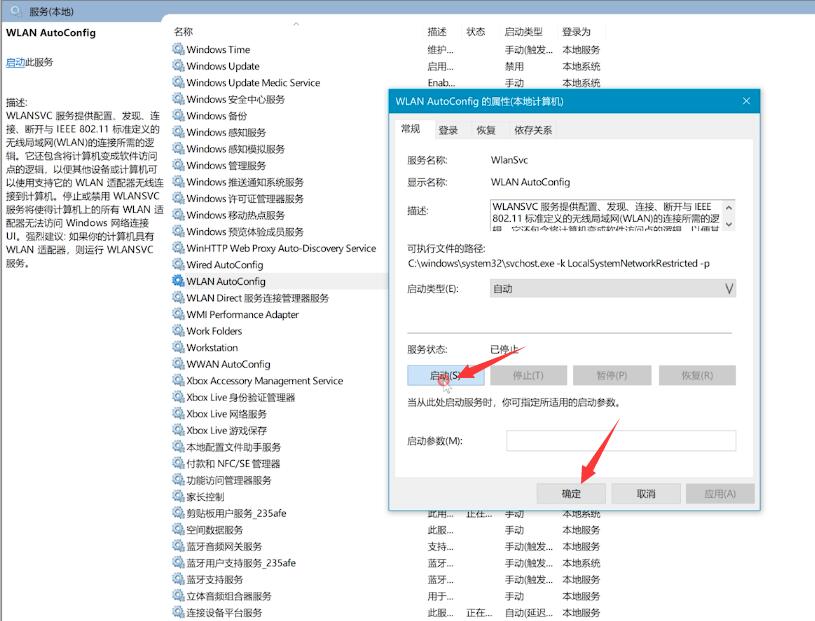815x621 pixels.
Task: Switch to the 登录 tab
Action: pos(448,130)
